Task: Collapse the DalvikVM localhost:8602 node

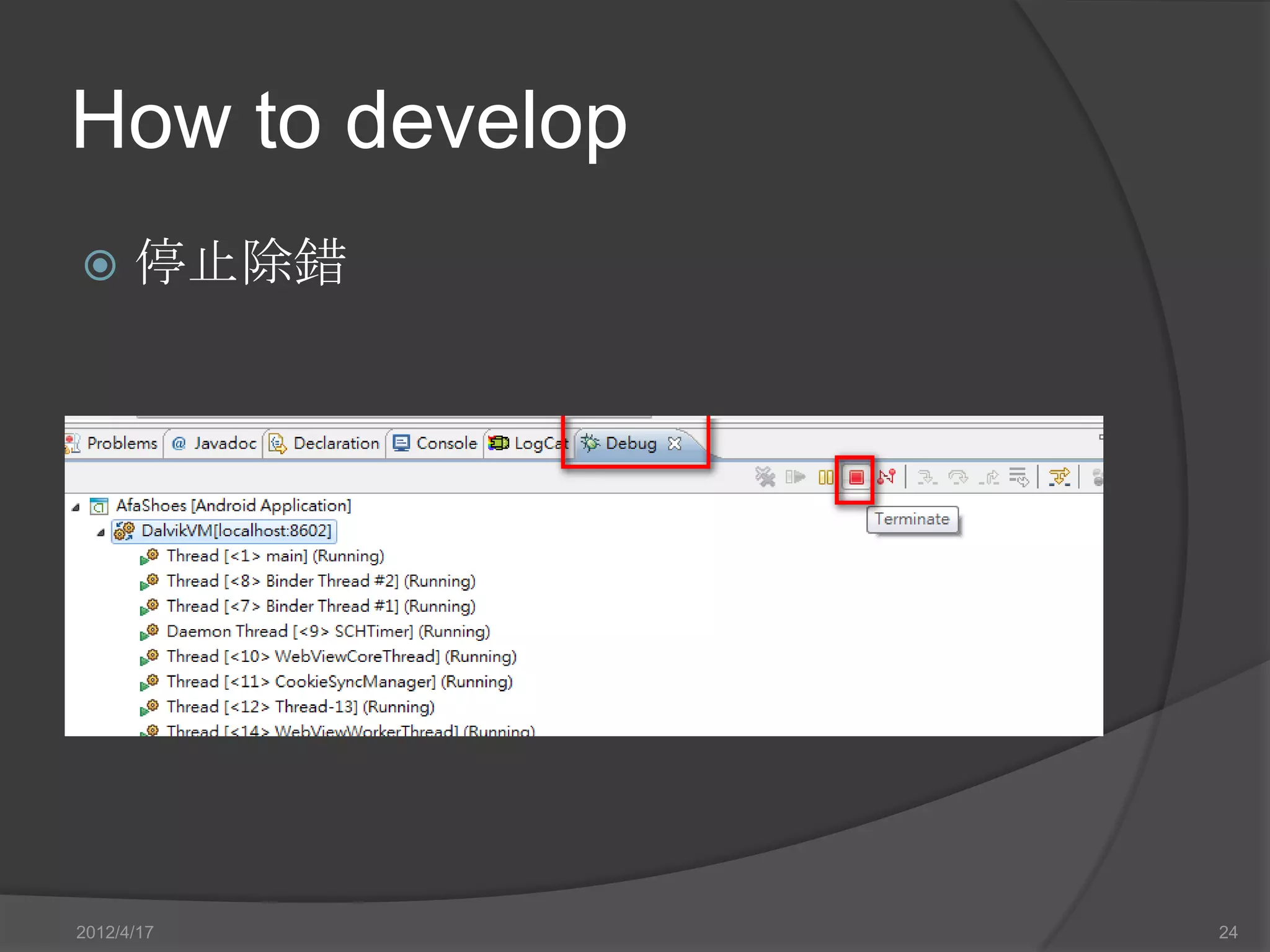Action: [100, 533]
